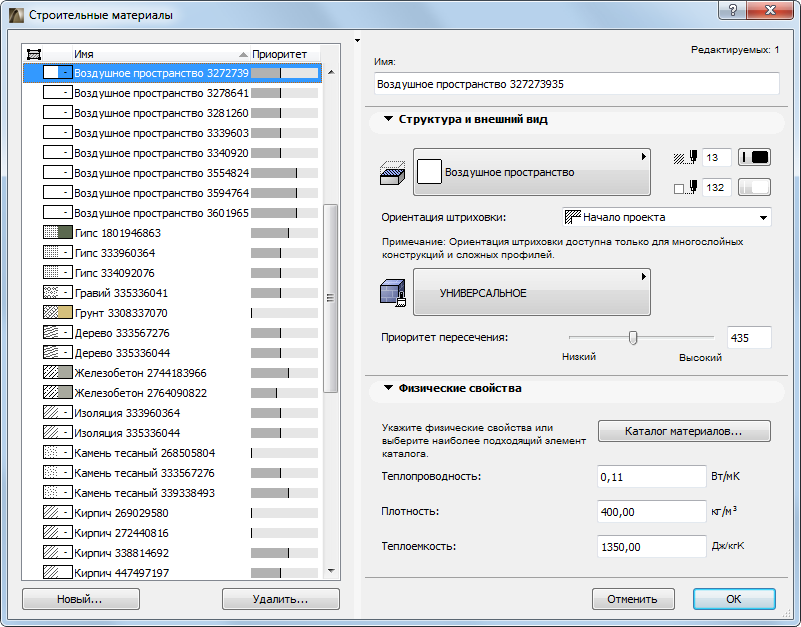Select Кирпич 272440816 in the list
This screenshot has width=801, height=627.
(172, 533)
